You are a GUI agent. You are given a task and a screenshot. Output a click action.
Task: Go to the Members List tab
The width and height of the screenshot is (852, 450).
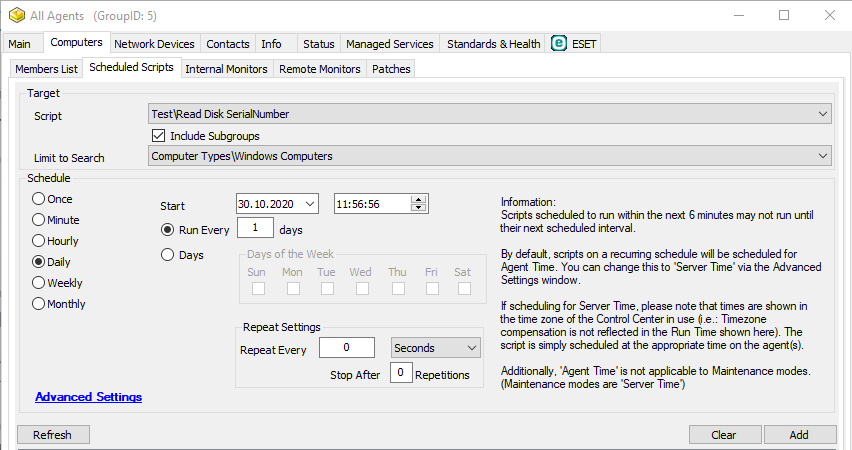(x=46, y=69)
